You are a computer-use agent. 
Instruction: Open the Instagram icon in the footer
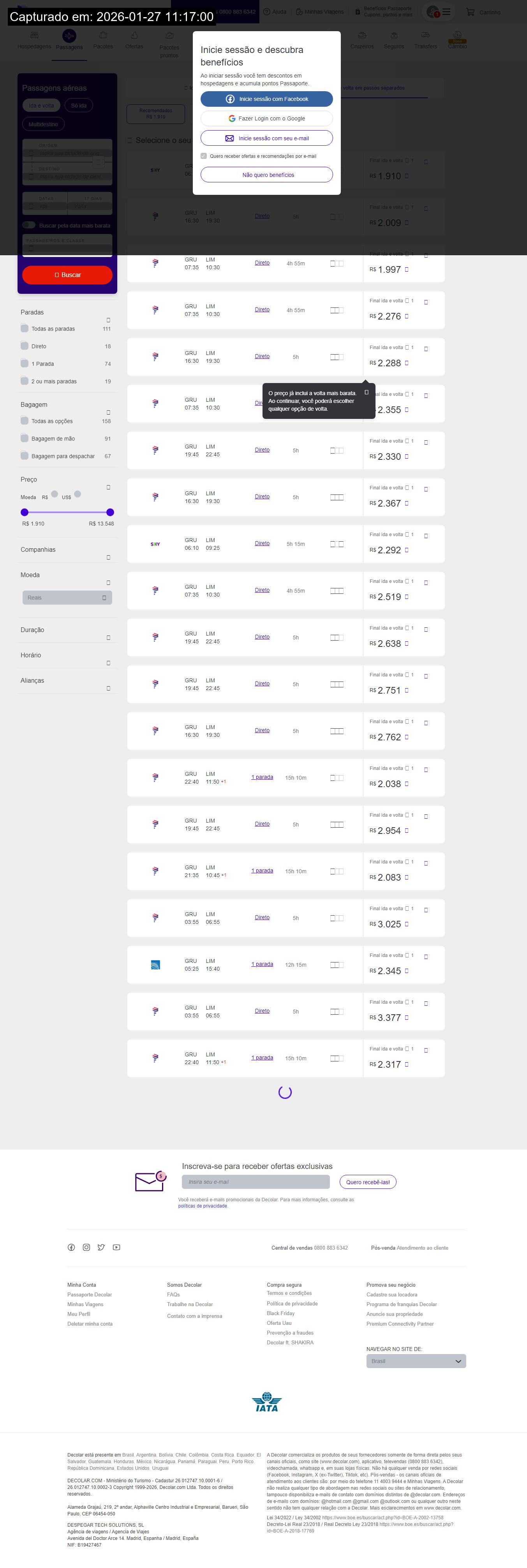(x=86, y=1247)
